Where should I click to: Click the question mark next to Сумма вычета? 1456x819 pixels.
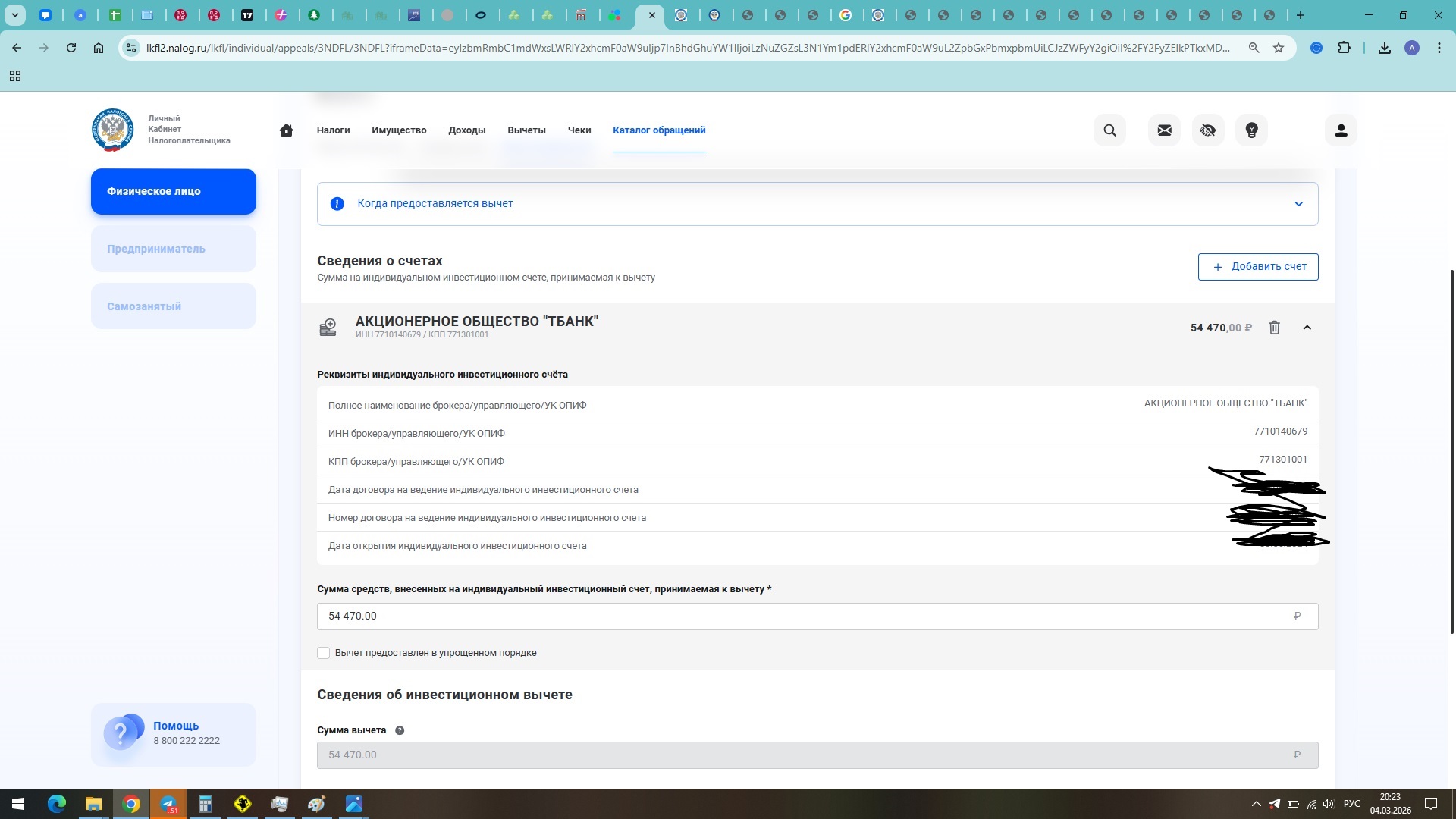click(x=400, y=730)
